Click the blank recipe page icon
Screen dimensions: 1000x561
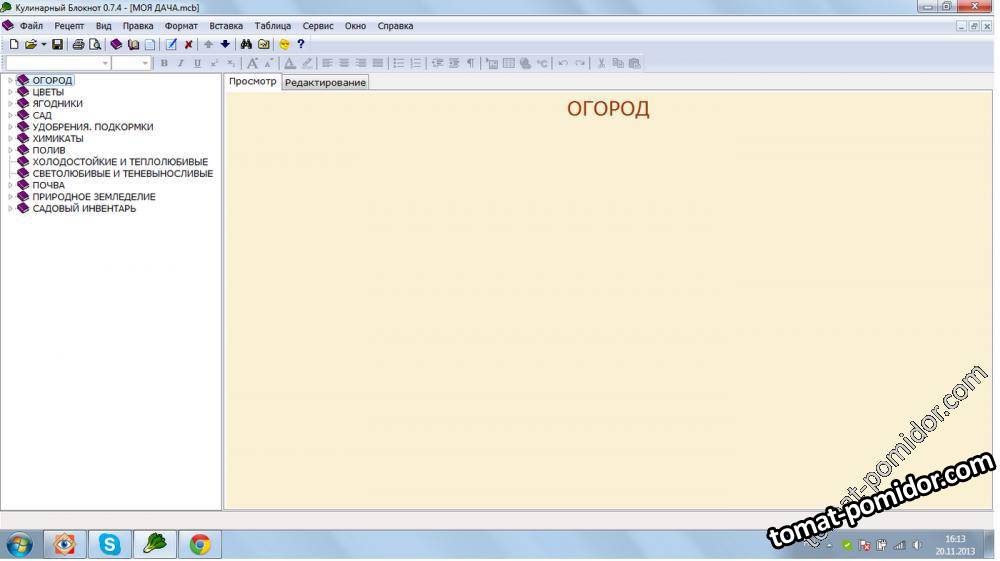click(150, 45)
